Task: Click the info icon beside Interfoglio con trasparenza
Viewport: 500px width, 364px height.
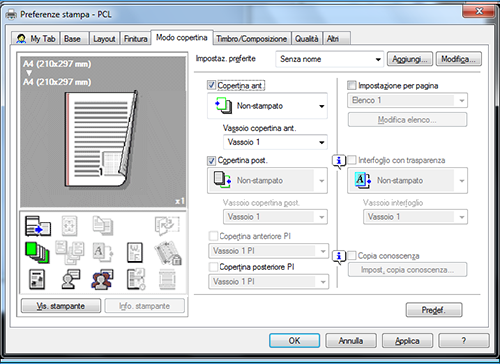Action: click(339, 161)
